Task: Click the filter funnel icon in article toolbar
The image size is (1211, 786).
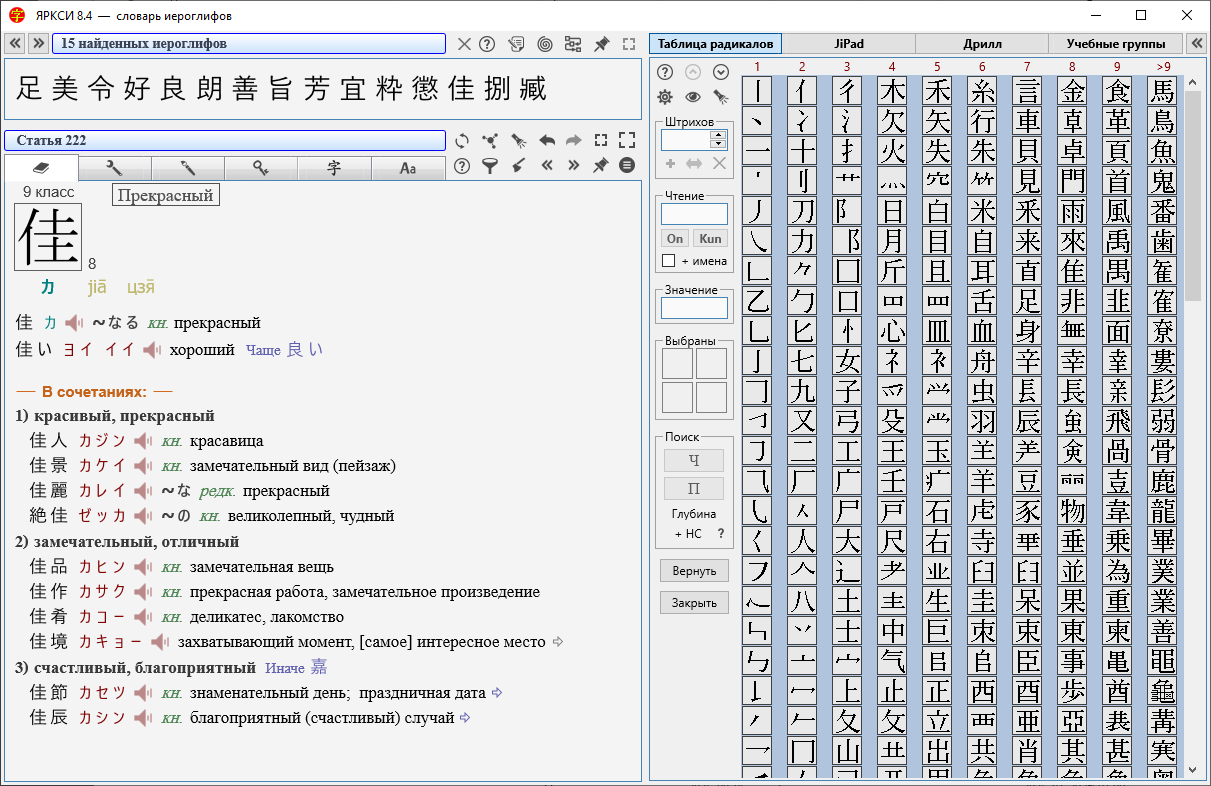Action: point(489,167)
